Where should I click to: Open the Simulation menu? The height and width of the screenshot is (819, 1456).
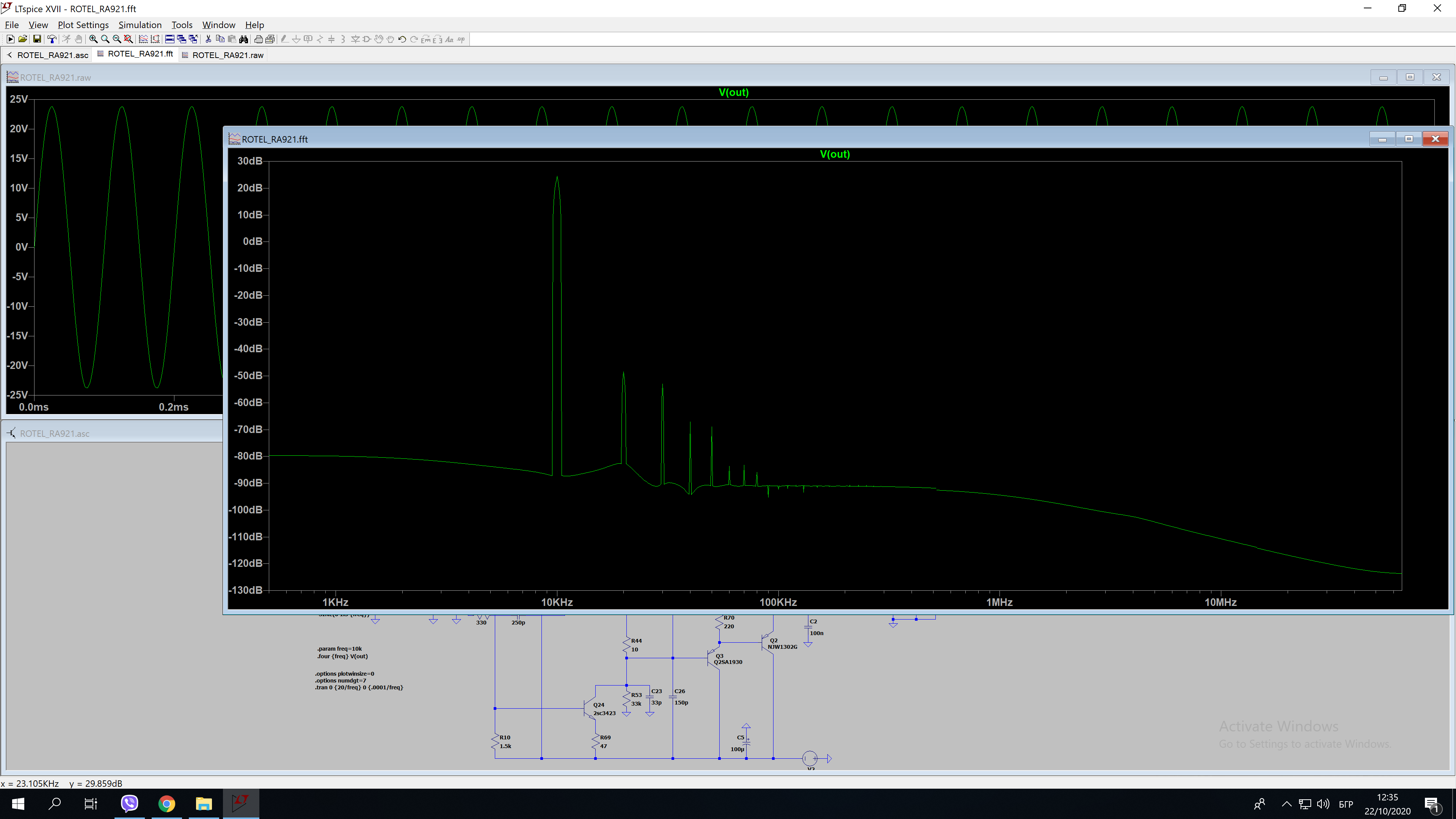[x=140, y=25]
